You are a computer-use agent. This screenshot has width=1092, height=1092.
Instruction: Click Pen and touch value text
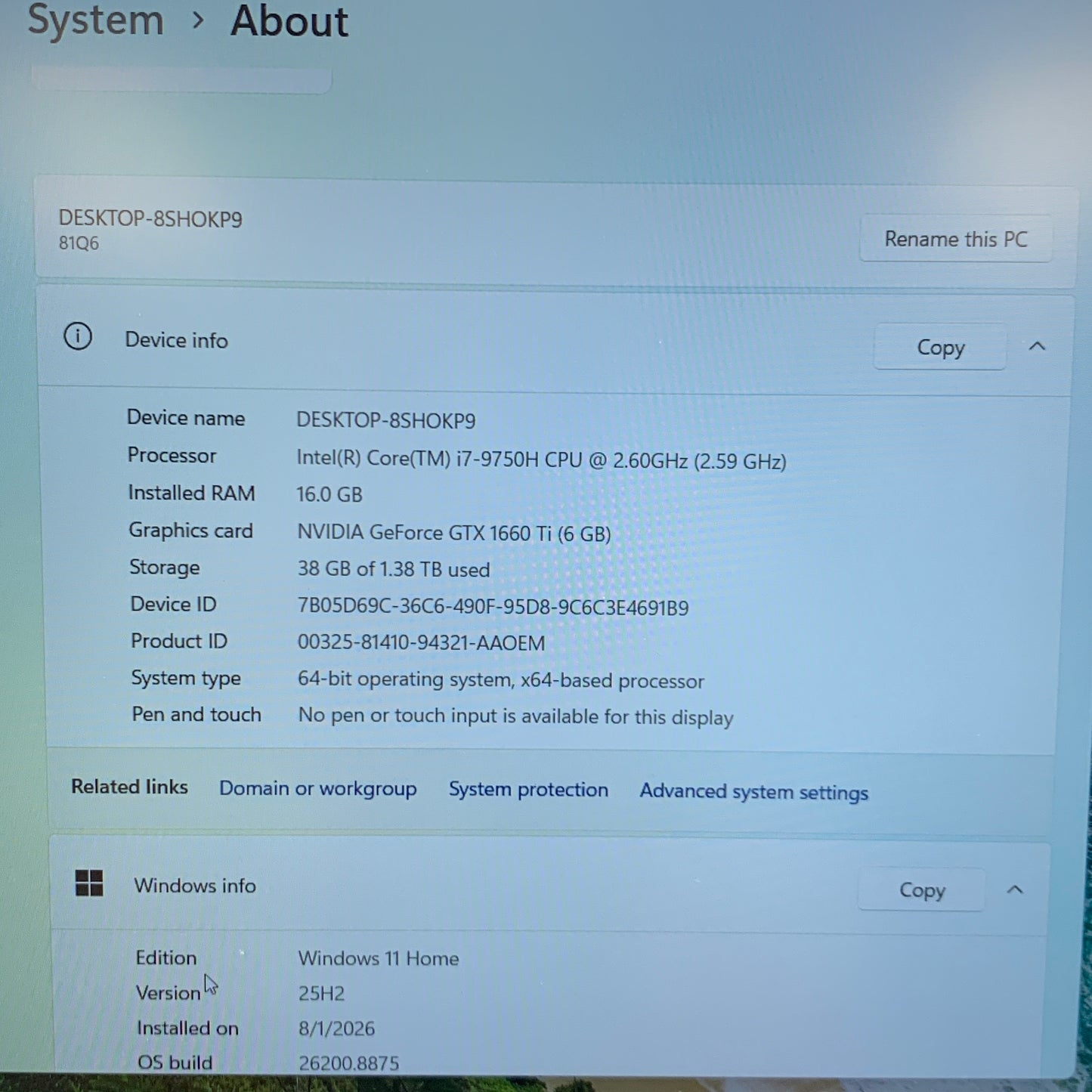tap(515, 716)
